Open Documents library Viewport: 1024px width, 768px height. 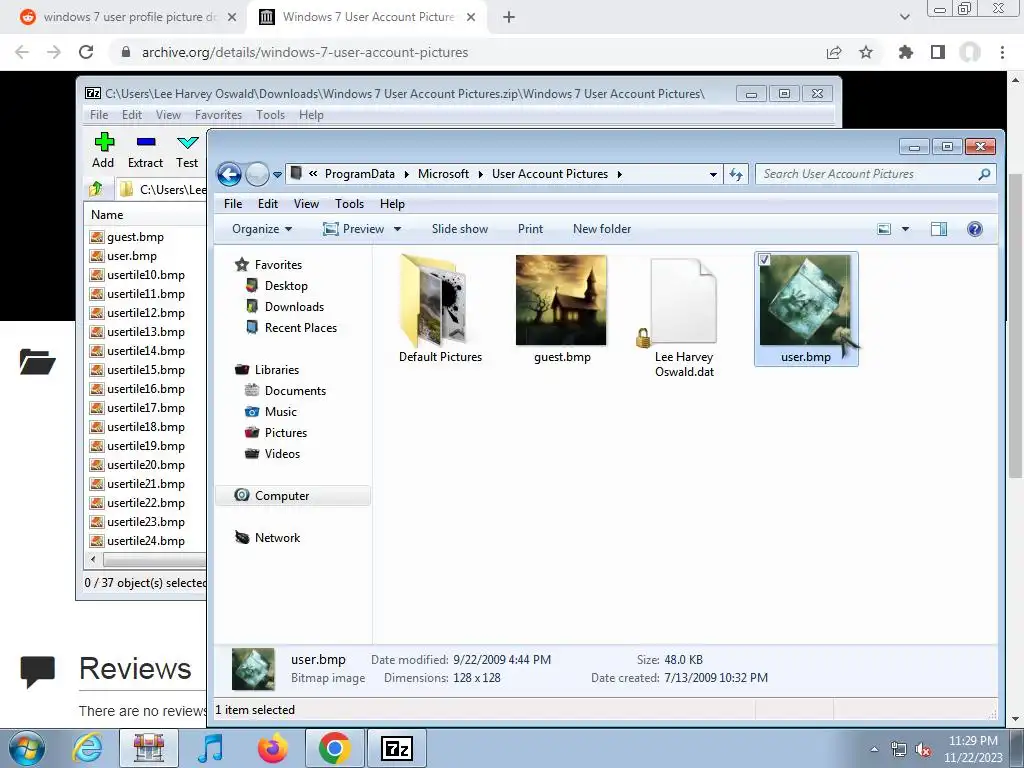coord(295,391)
